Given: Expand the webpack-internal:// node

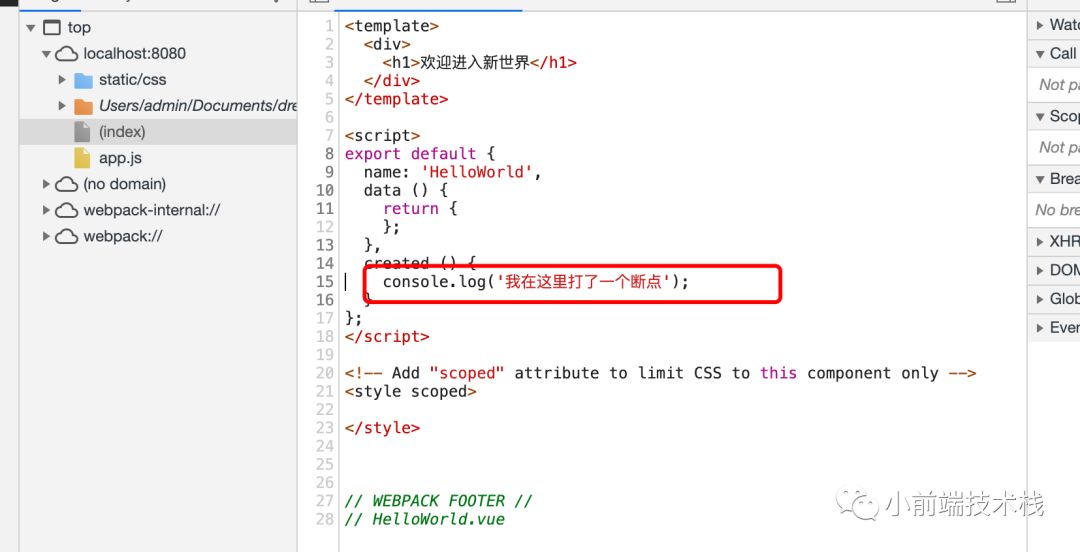Looking at the screenshot, I should tap(46, 210).
